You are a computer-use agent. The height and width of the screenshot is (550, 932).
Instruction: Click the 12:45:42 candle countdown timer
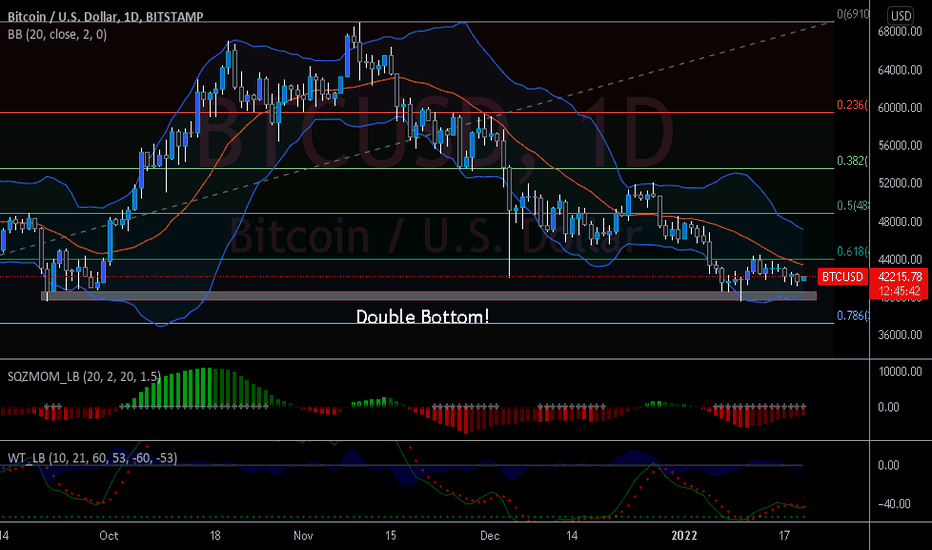tap(900, 291)
